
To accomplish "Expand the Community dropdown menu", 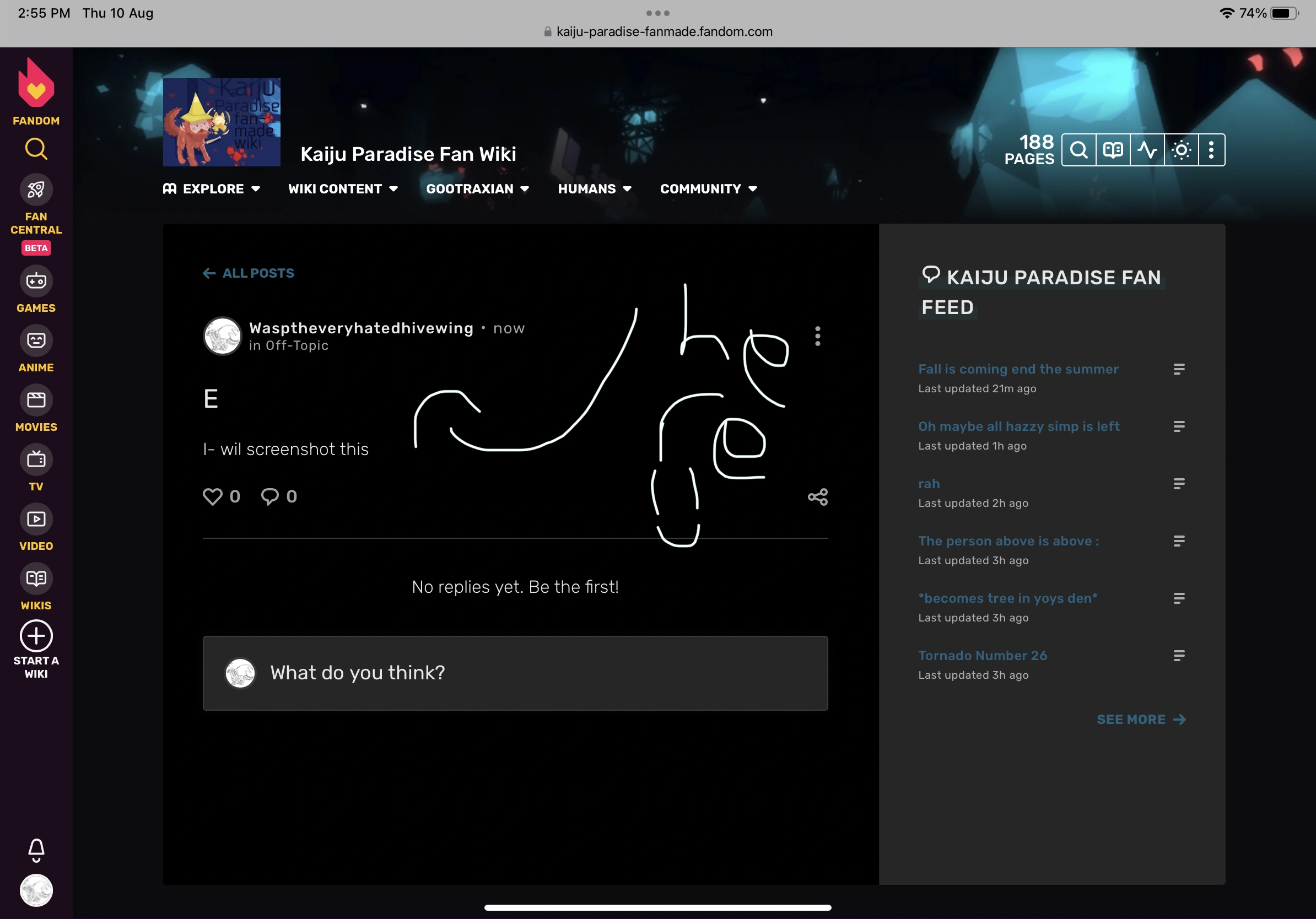I will point(709,189).
